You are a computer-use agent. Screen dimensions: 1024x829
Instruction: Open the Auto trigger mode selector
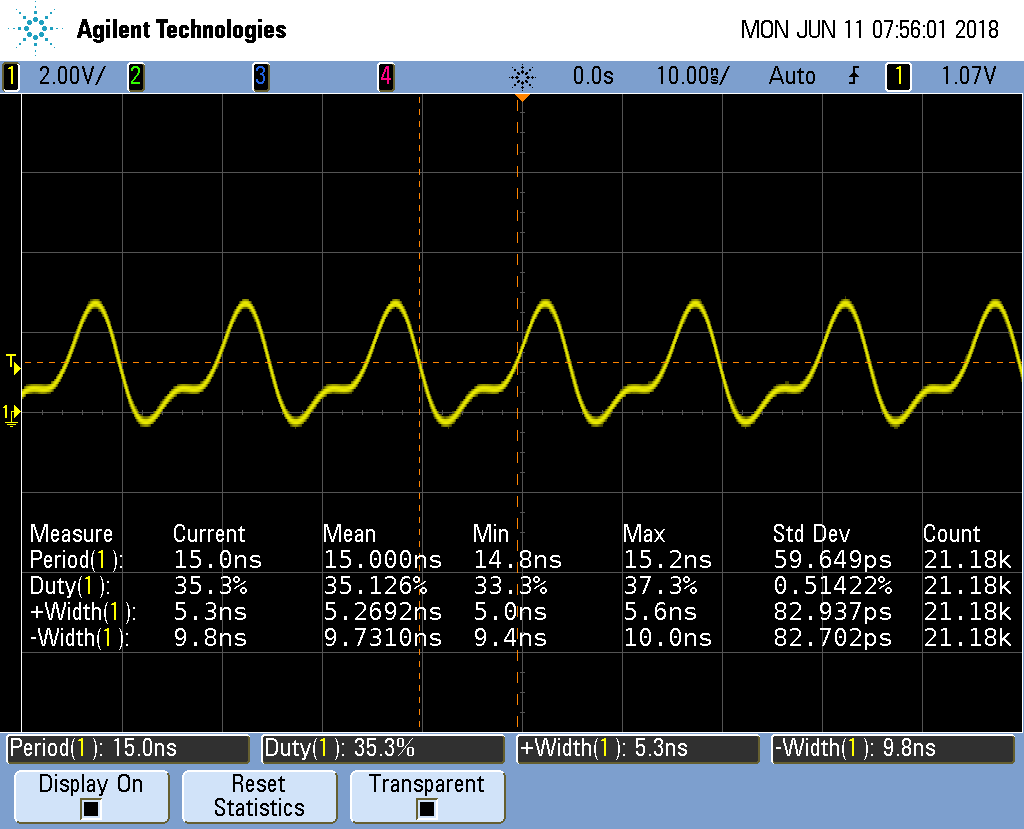click(792, 75)
